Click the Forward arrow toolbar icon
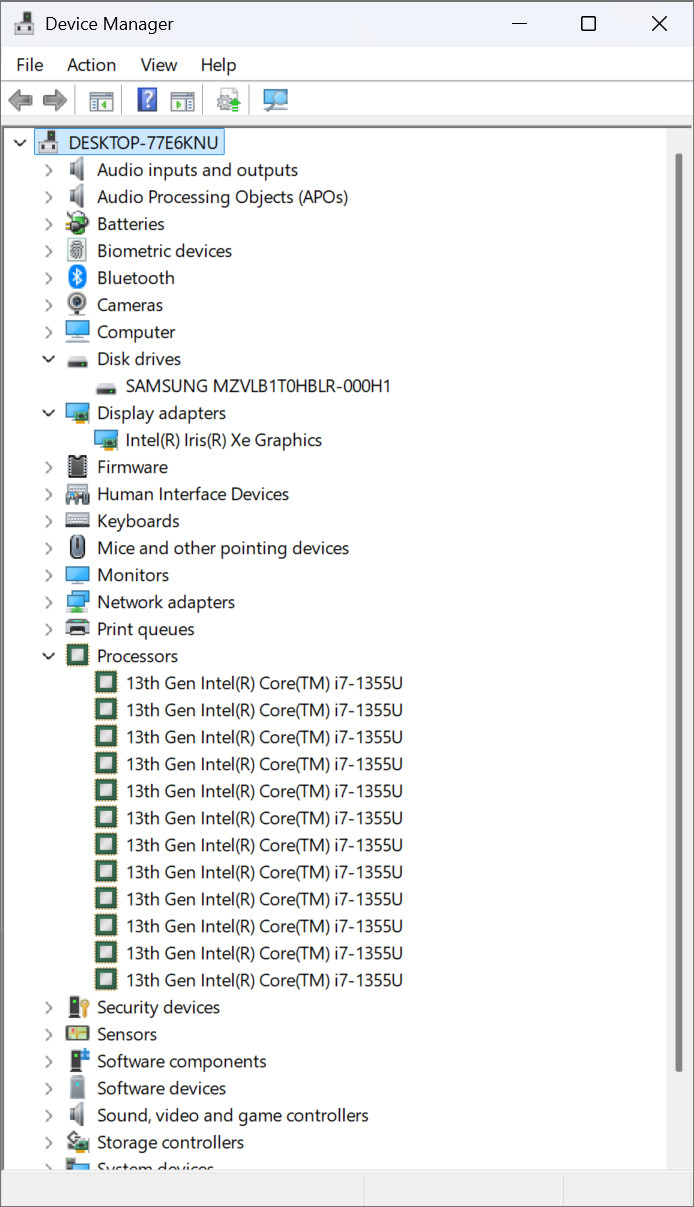Screen dimensions: 694x1207 55,100
